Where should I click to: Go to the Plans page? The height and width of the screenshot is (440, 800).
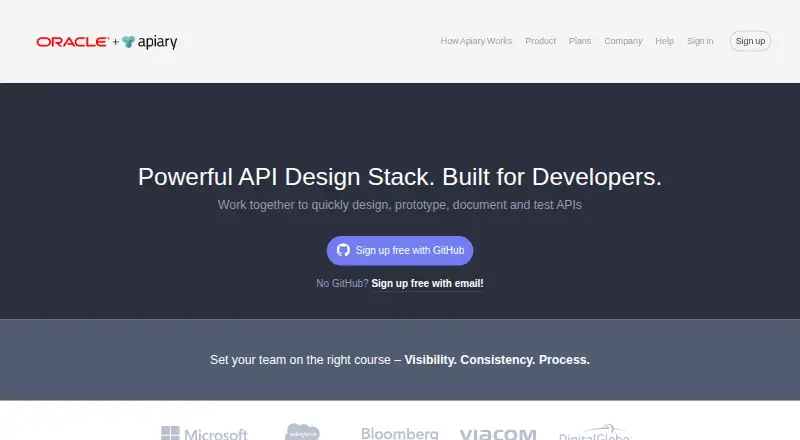tap(580, 41)
